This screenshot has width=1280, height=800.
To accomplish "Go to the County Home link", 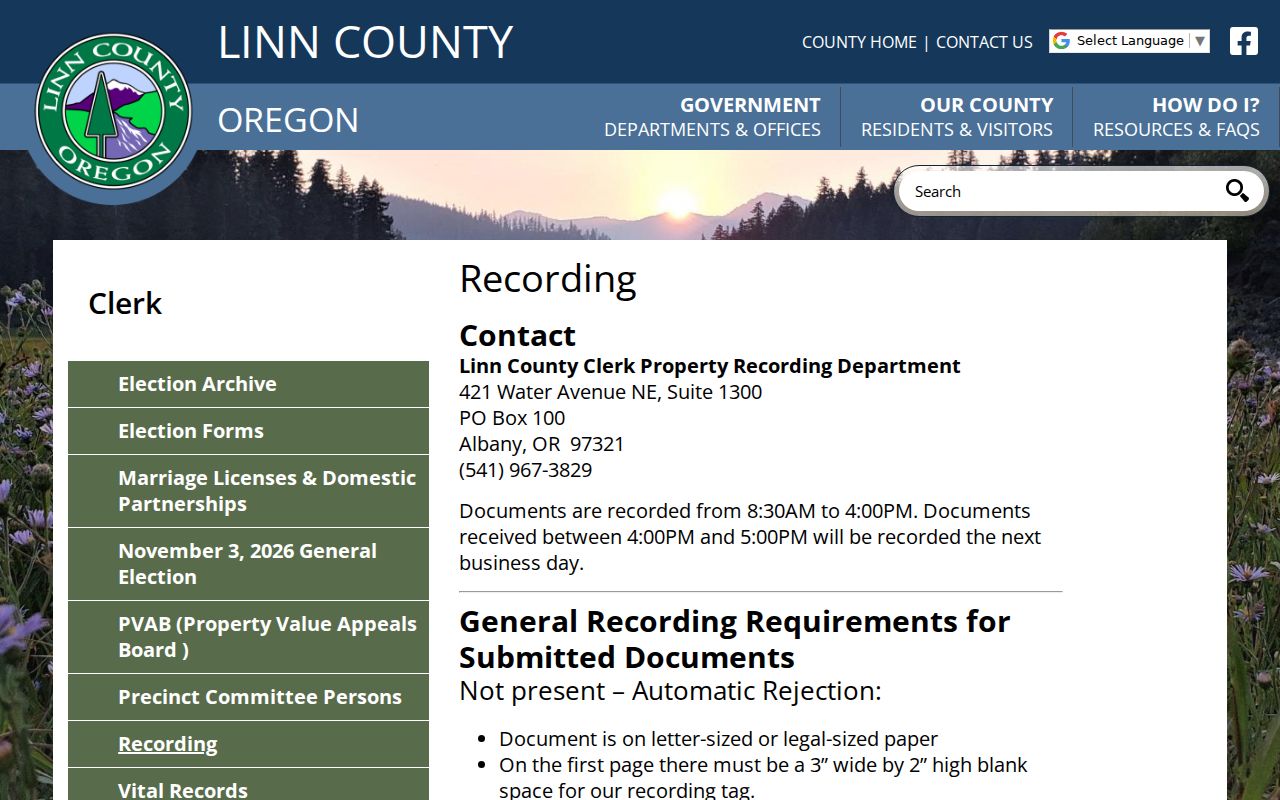I will tap(859, 42).
